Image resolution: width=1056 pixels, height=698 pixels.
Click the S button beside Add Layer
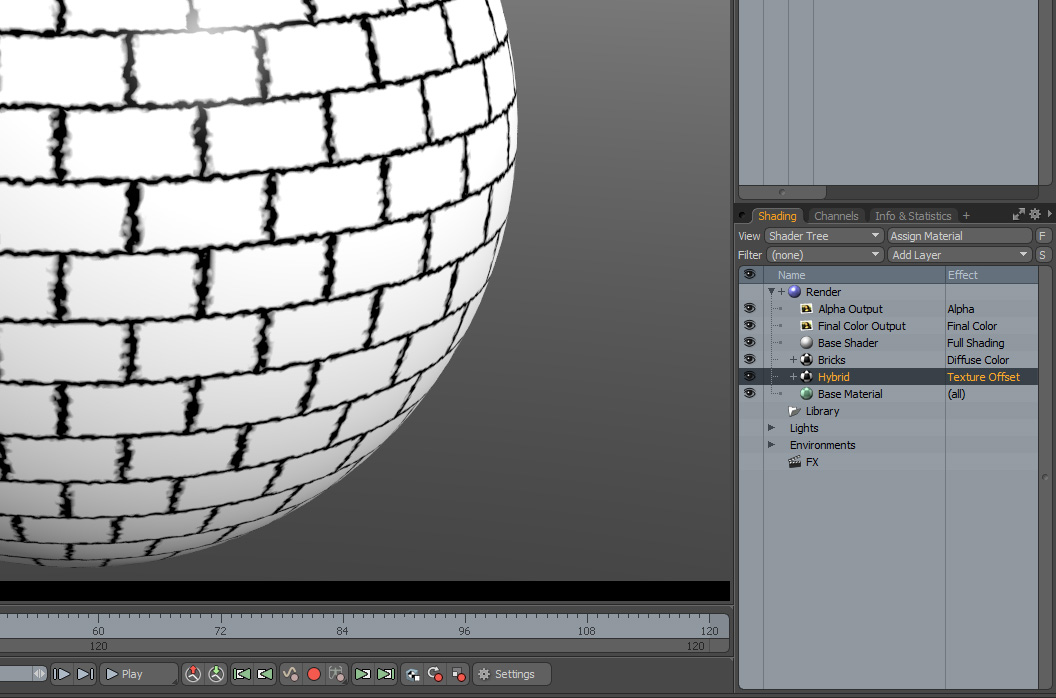tap(1043, 255)
